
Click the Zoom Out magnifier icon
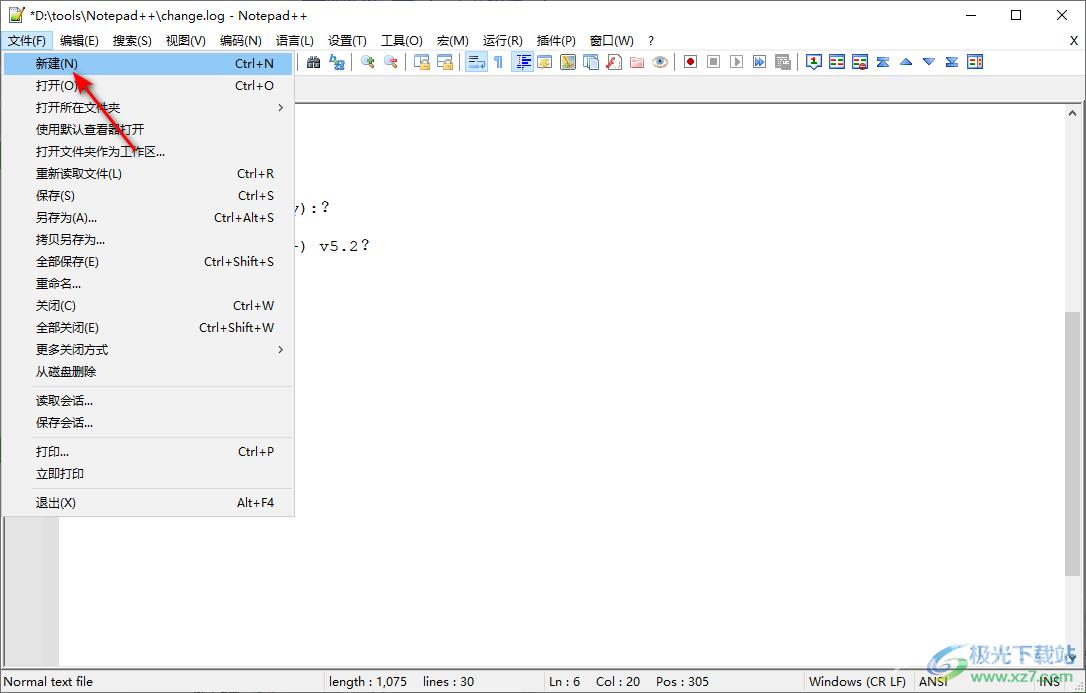tap(391, 62)
